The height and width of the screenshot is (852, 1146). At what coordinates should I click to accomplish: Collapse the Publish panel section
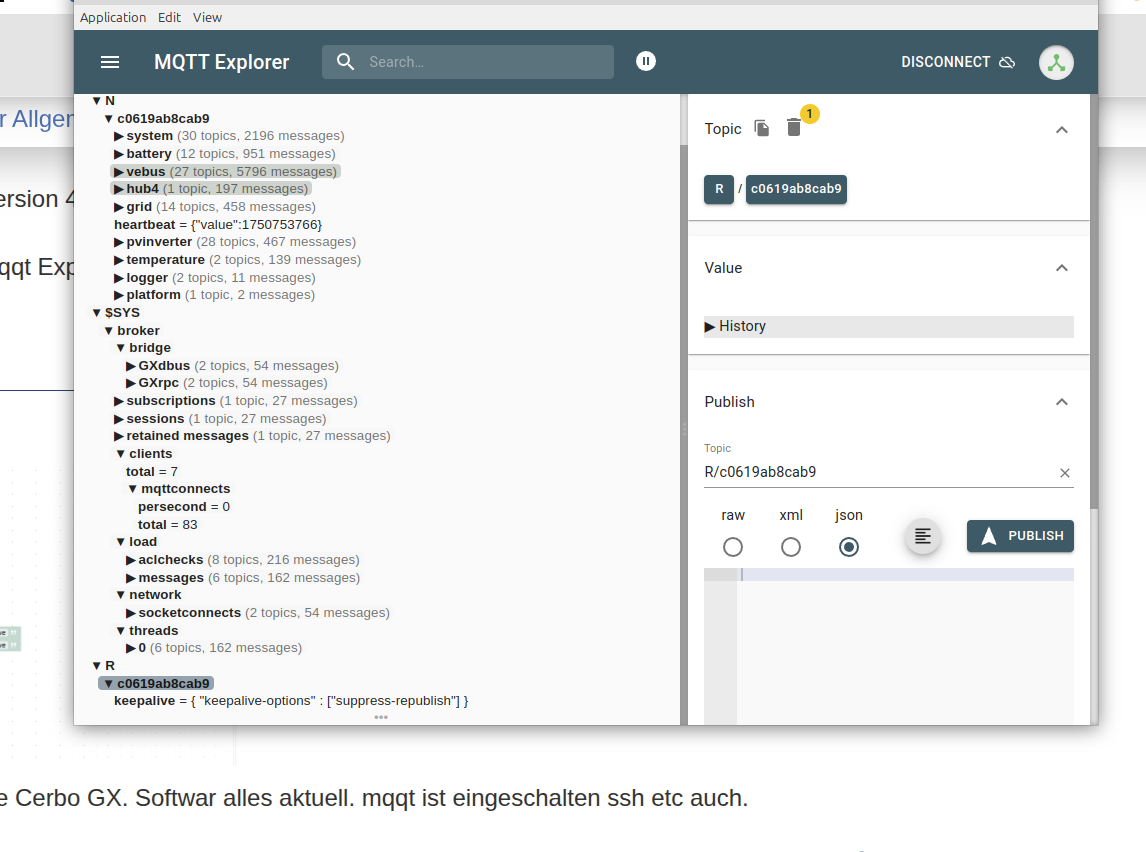[x=1062, y=402]
